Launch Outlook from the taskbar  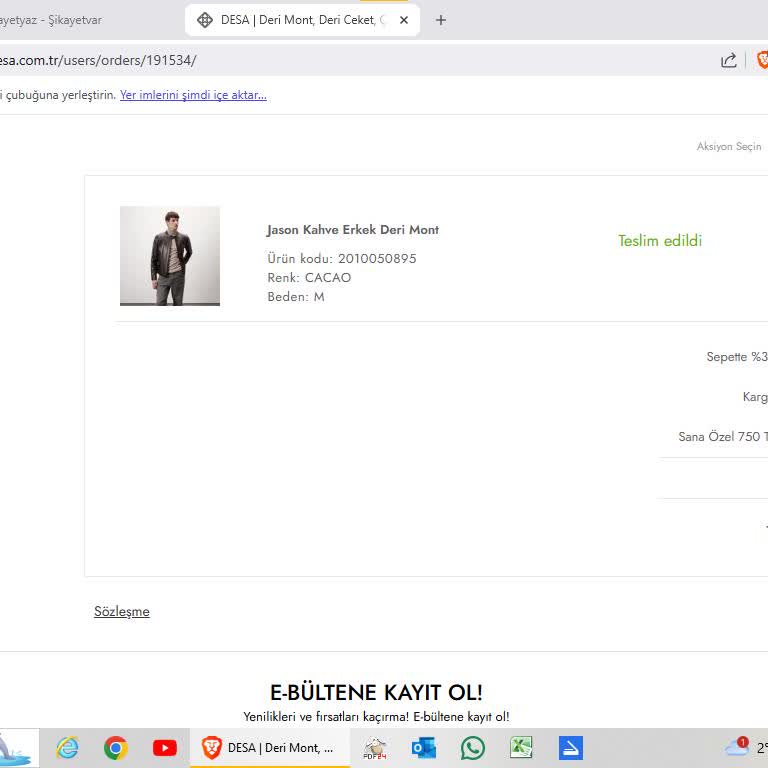(x=424, y=748)
